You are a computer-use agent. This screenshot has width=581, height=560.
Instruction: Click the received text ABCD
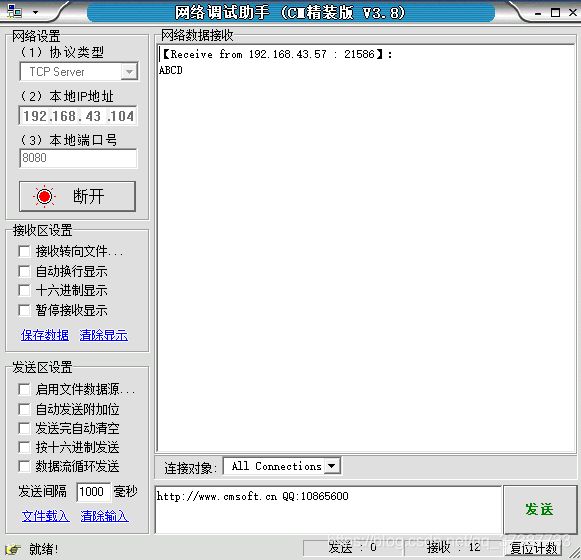click(x=171, y=70)
